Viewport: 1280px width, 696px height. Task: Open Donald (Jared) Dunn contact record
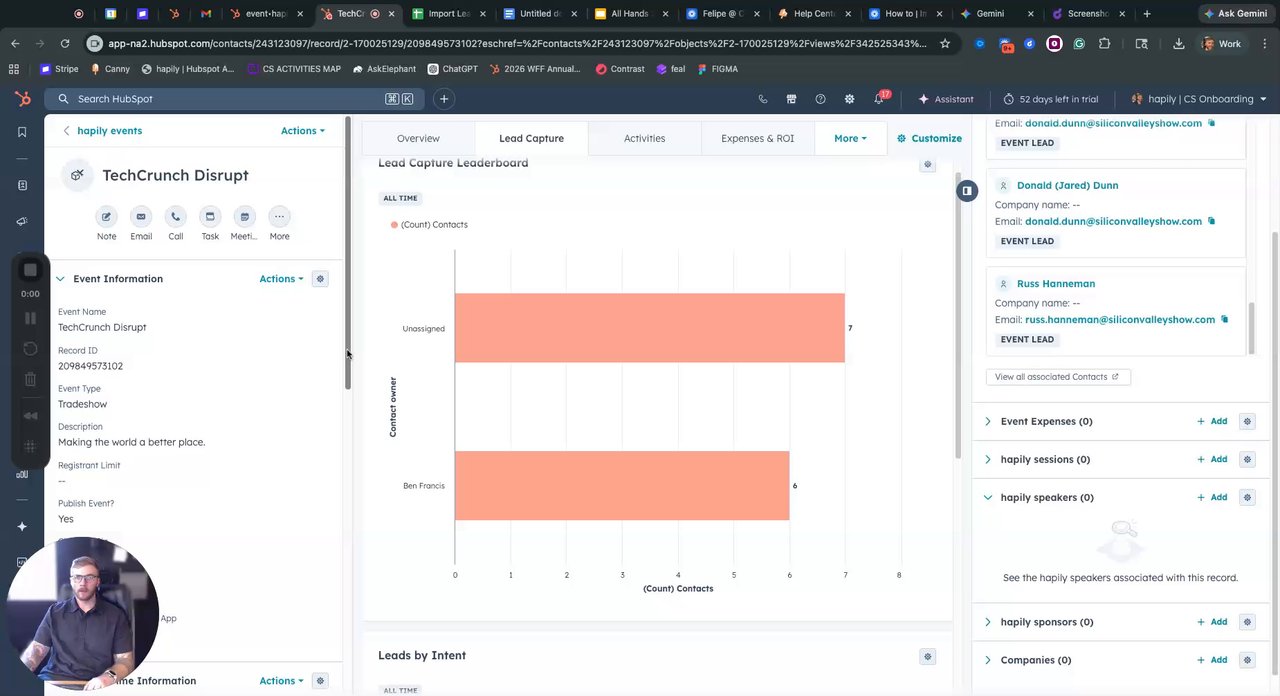[x=1067, y=185]
